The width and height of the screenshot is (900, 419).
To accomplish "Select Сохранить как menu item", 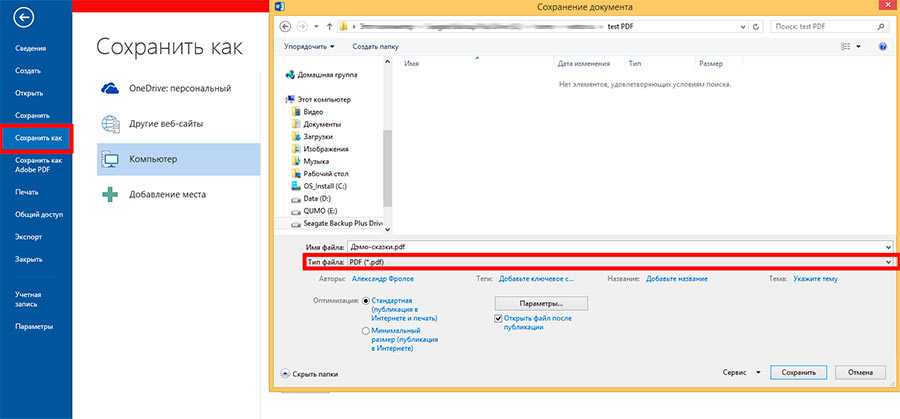I will [37, 138].
